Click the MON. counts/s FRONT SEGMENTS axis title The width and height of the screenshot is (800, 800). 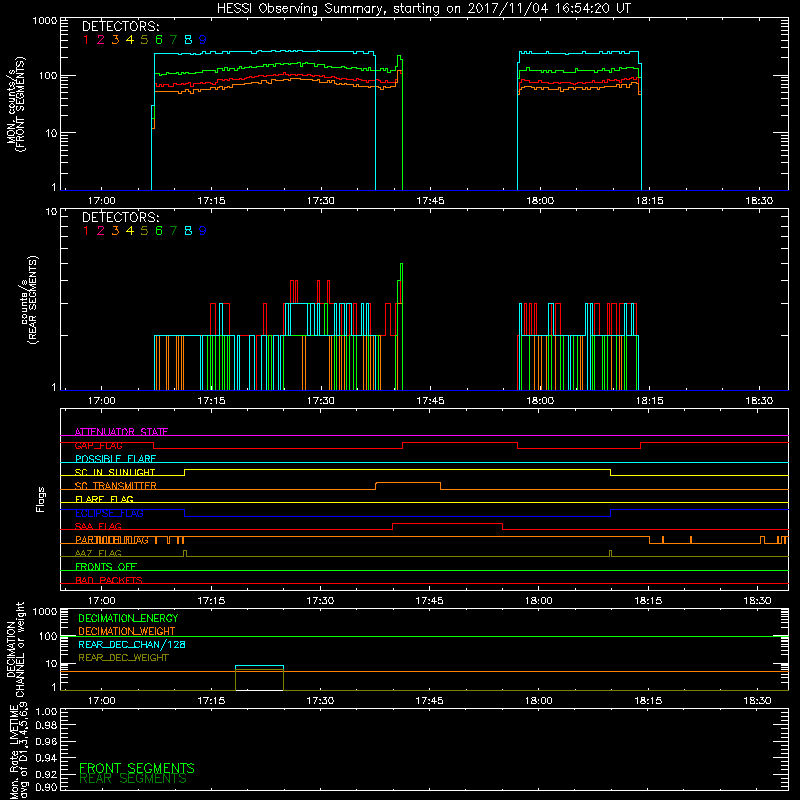coord(16,104)
